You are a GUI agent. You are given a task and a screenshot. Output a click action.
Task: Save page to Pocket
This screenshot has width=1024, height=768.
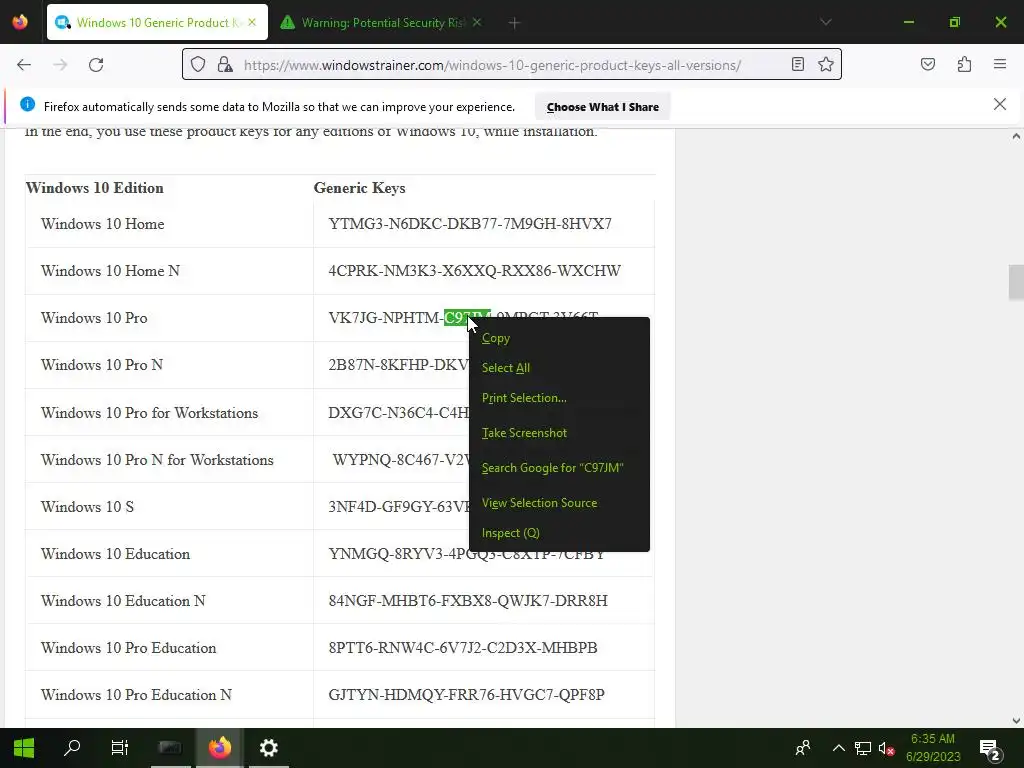coord(927,64)
